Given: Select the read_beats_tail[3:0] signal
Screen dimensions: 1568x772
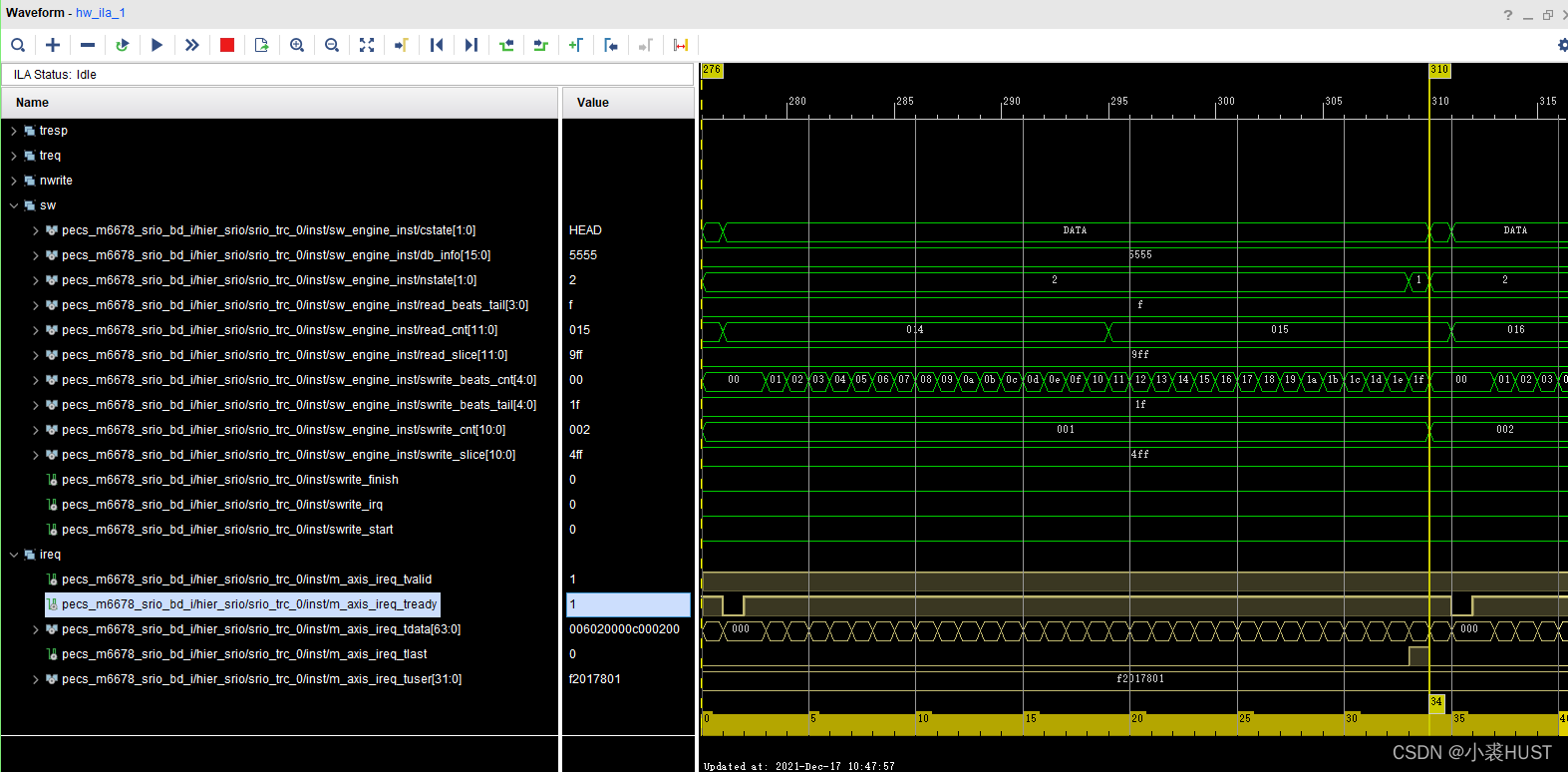Looking at the screenshot, I should tap(295, 305).
